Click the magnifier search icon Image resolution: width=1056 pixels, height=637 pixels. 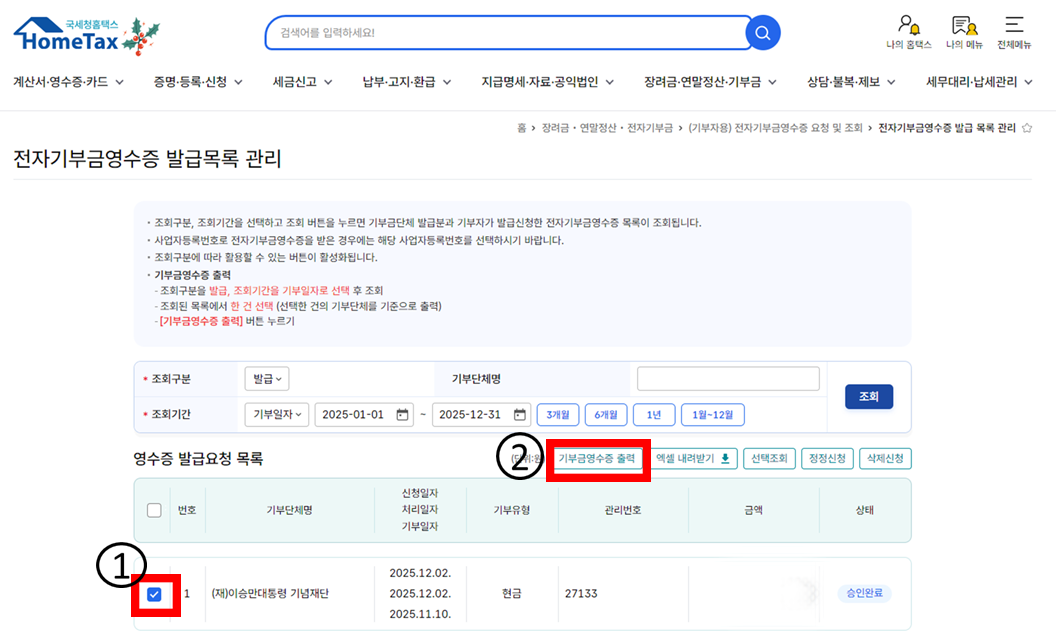click(762, 33)
